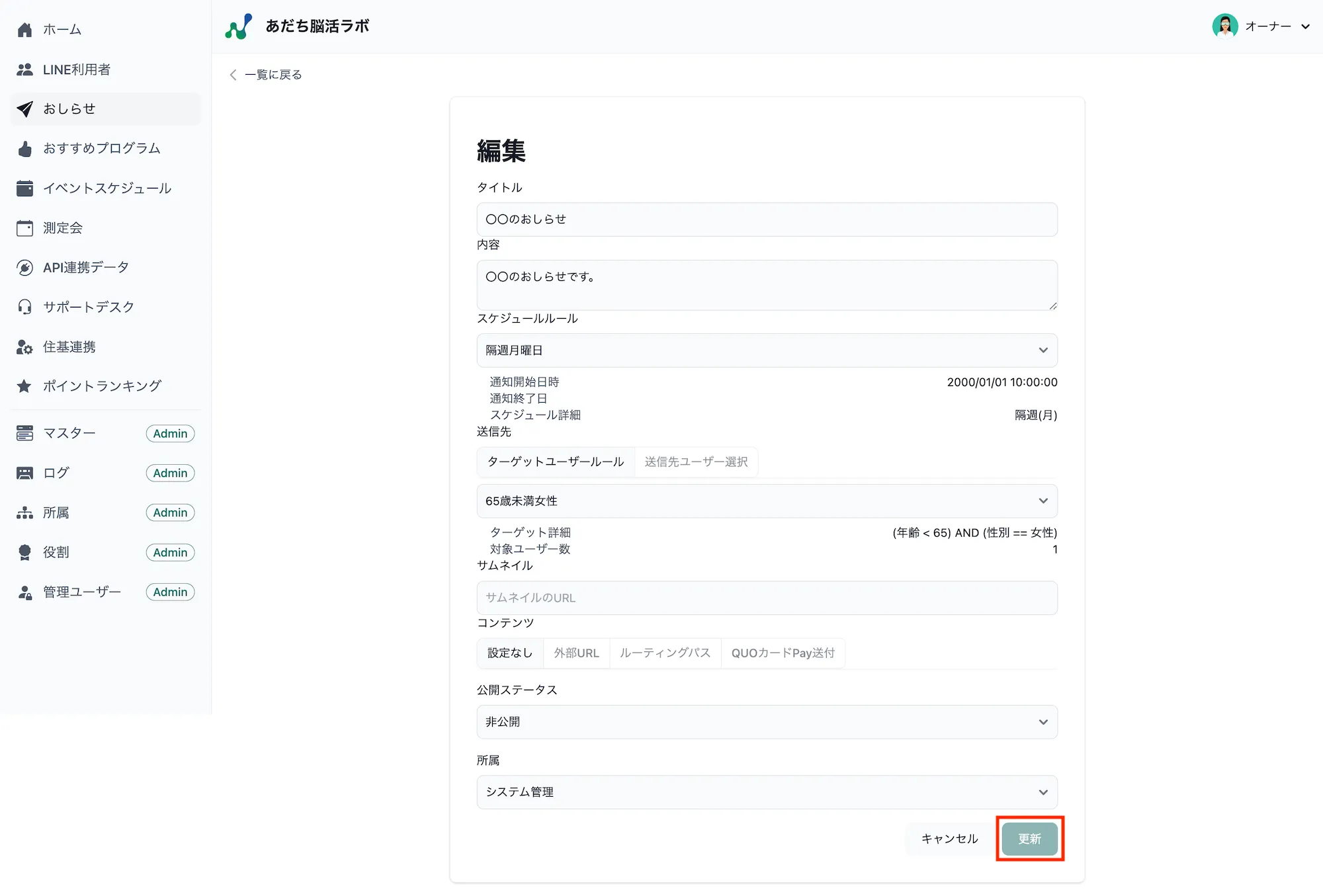Open API連携データ plug icon
This screenshot has width=1323, height=896.
click(x=24, y=268)
